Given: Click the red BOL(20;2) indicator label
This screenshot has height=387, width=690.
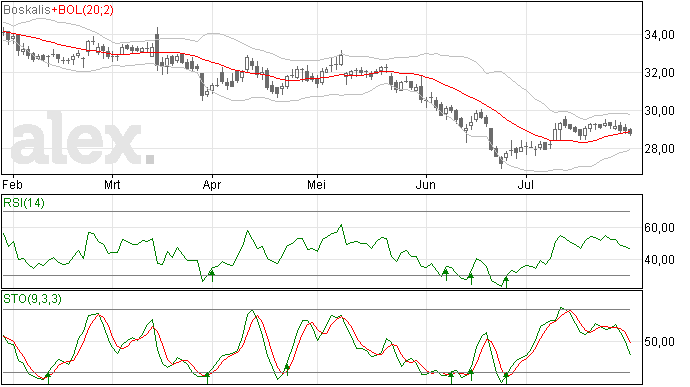Looking at the screenshot, I should pos(82,10).
